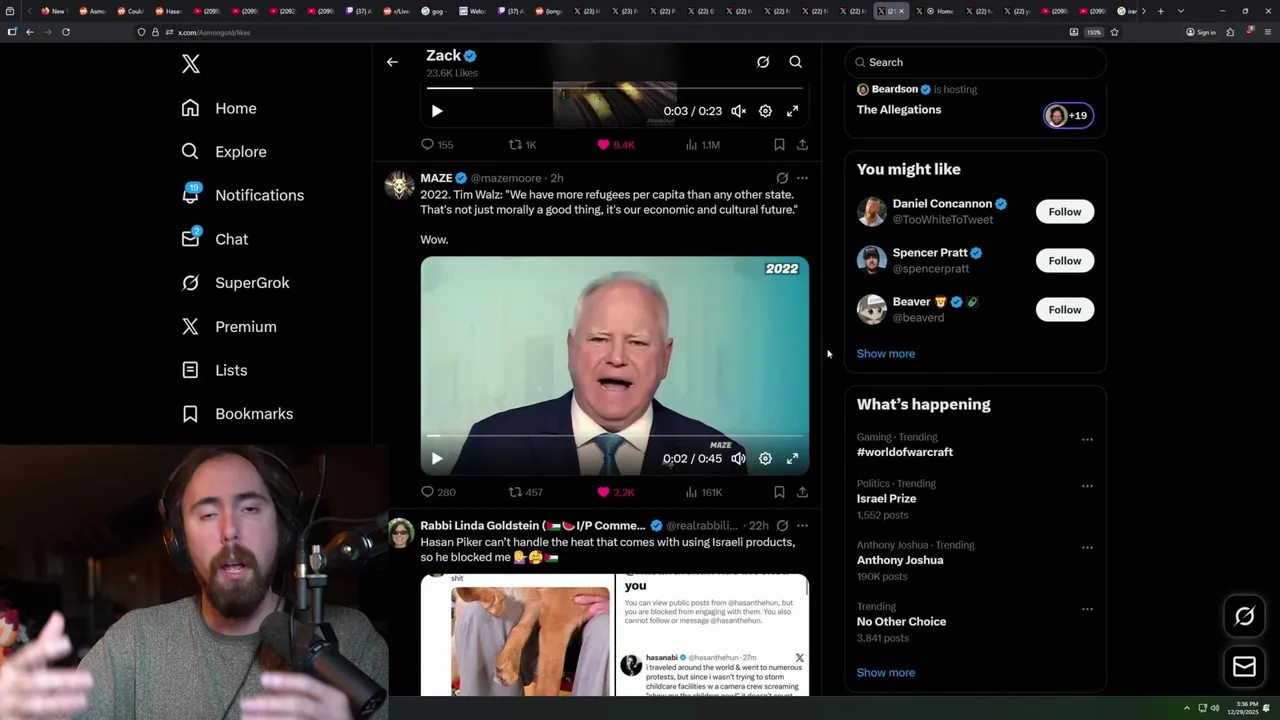View MAZE post analytics 161K
Image resolution: width=1280 pixels, height=720 pixels.
pos(703,492)
